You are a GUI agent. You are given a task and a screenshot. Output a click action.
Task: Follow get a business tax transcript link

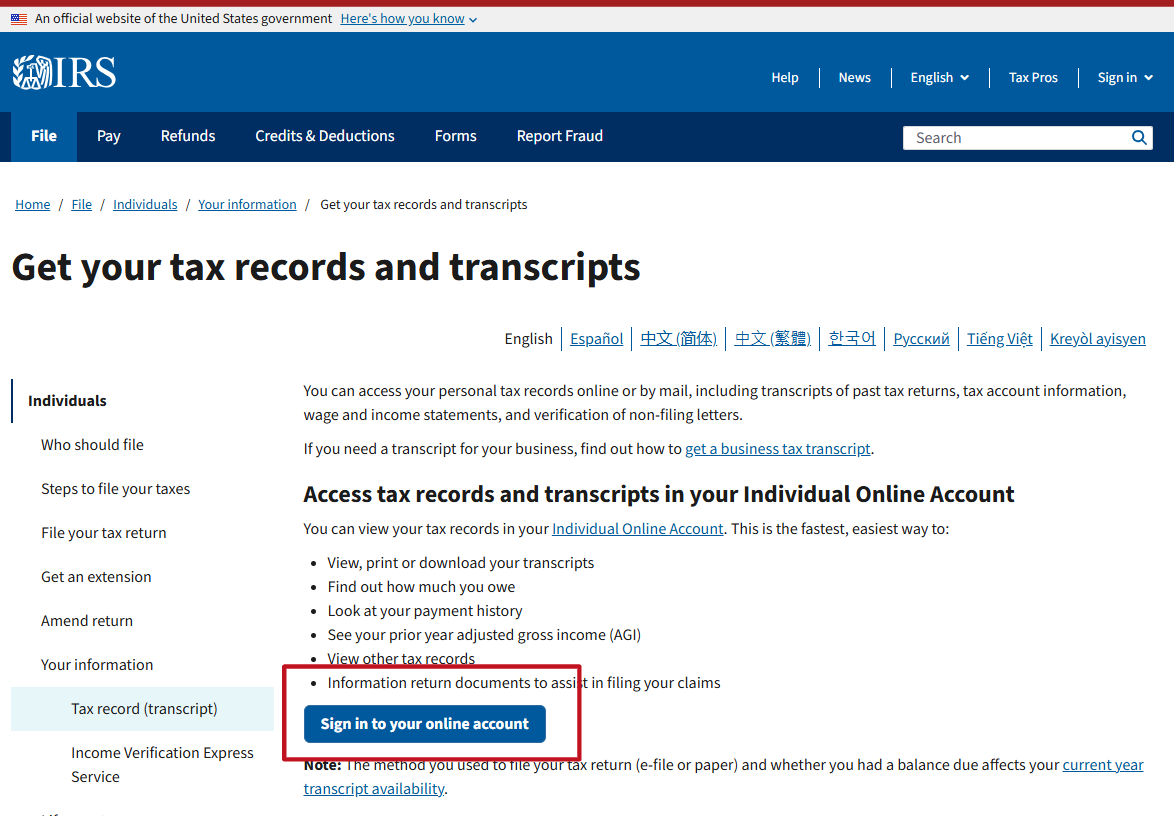[778, 448]
